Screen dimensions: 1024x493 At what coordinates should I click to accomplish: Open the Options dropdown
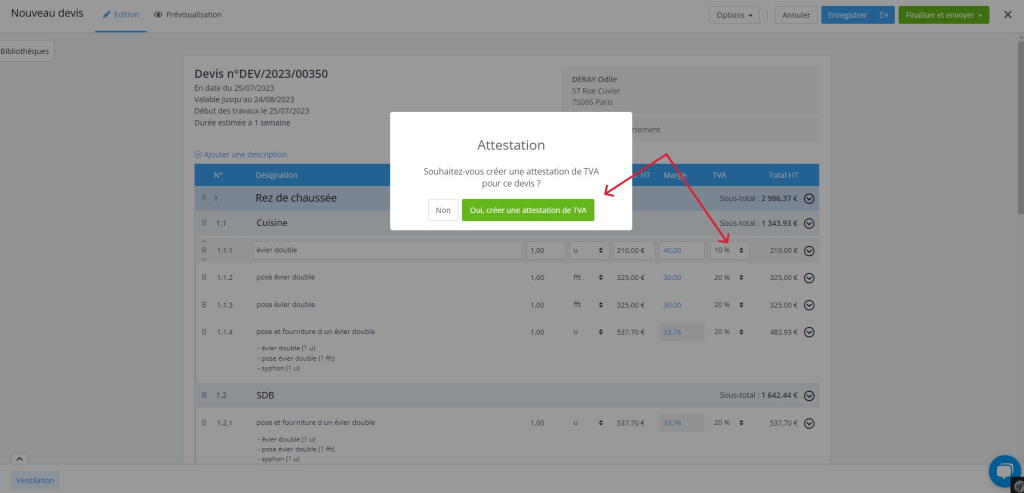pos(734,15)
